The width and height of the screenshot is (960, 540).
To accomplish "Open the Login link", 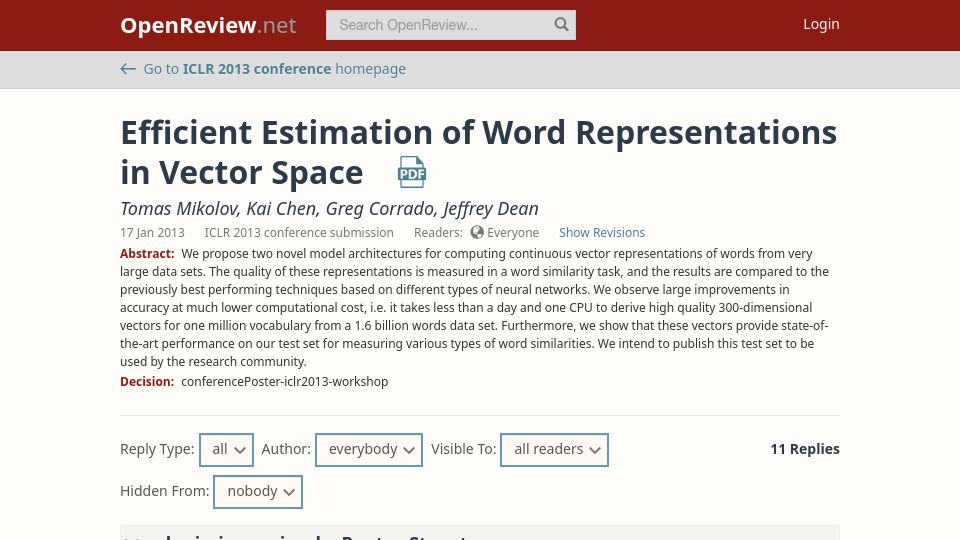I will [821, 24].
